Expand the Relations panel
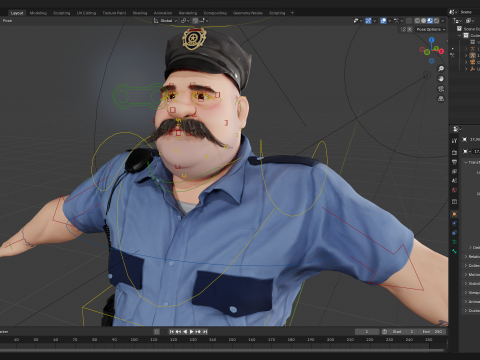The height and width of the screenshot is (360, 480). click(x=472, y=257)
